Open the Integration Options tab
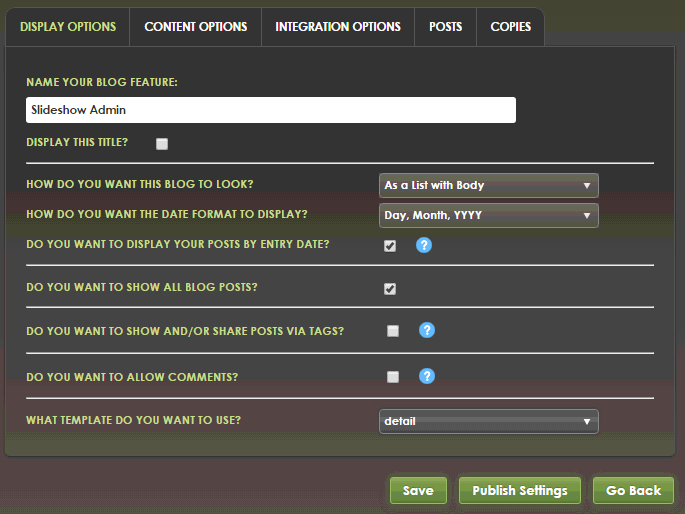The height and width of the screenshot is (514, 685). point(338,27)
